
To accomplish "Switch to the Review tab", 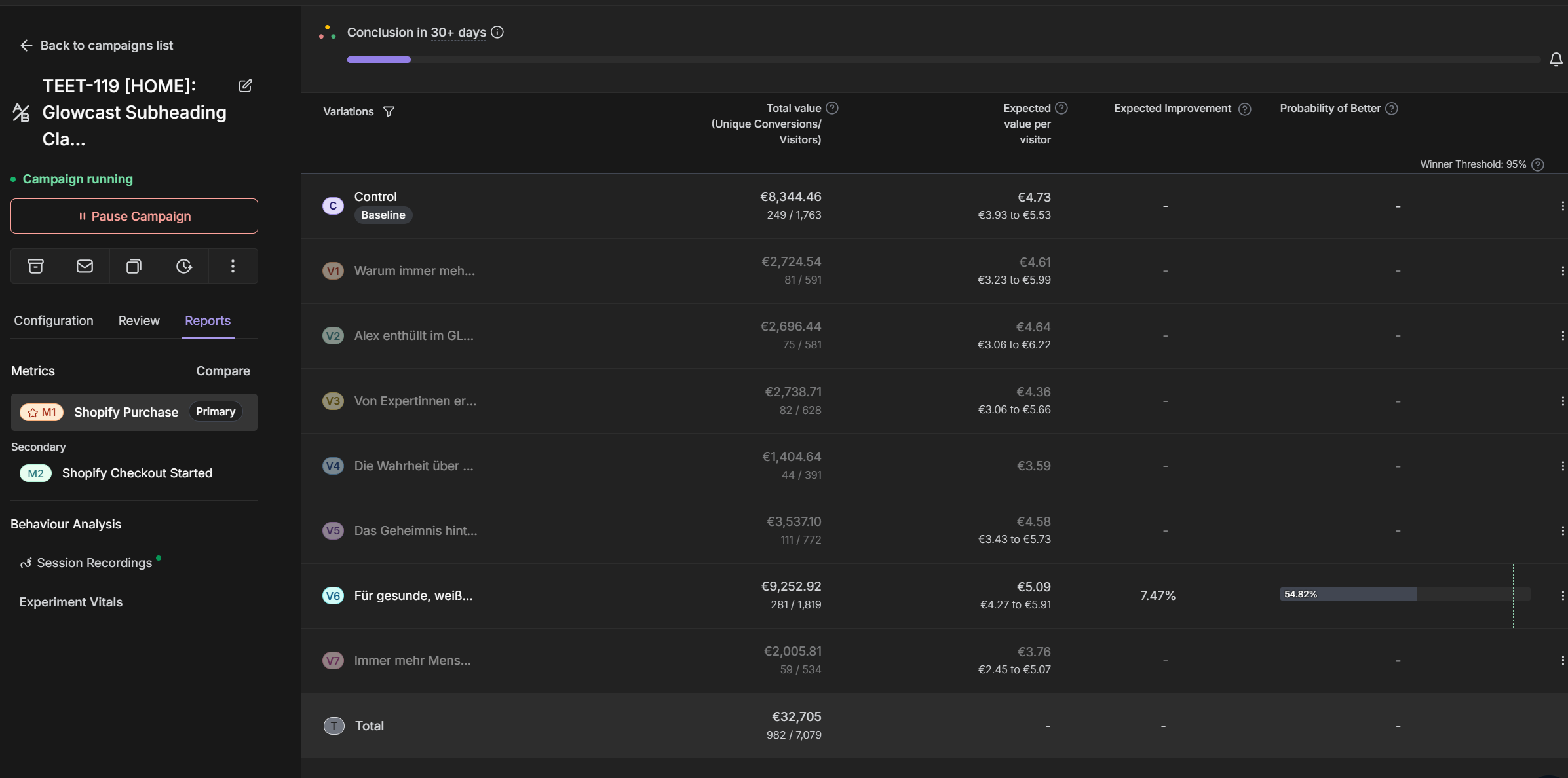I will click(139, 320).
